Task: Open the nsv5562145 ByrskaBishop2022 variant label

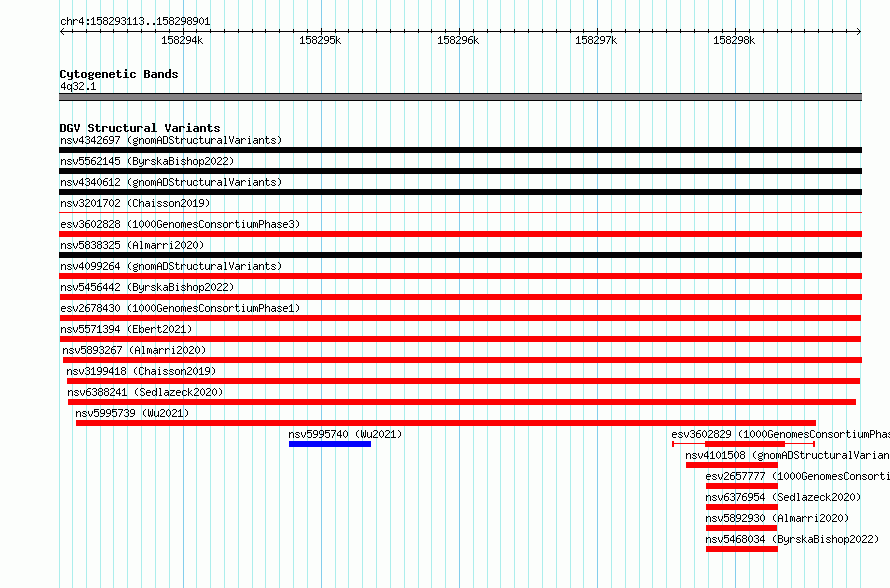Action: [147, 161]
